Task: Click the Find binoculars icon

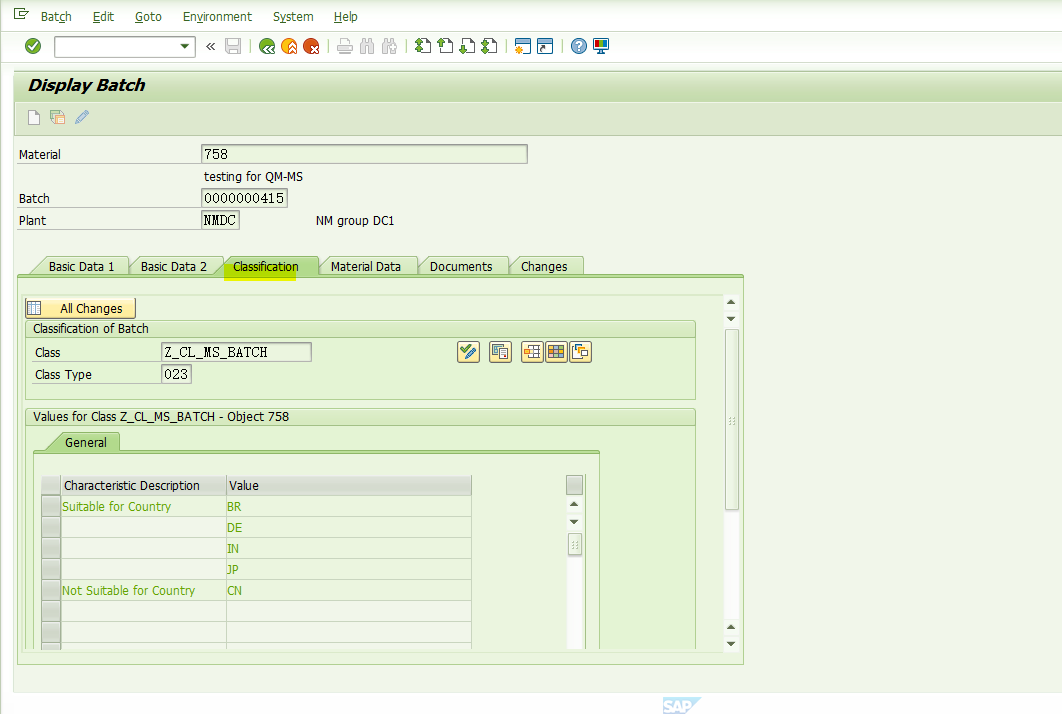Action: coord(367,46)
